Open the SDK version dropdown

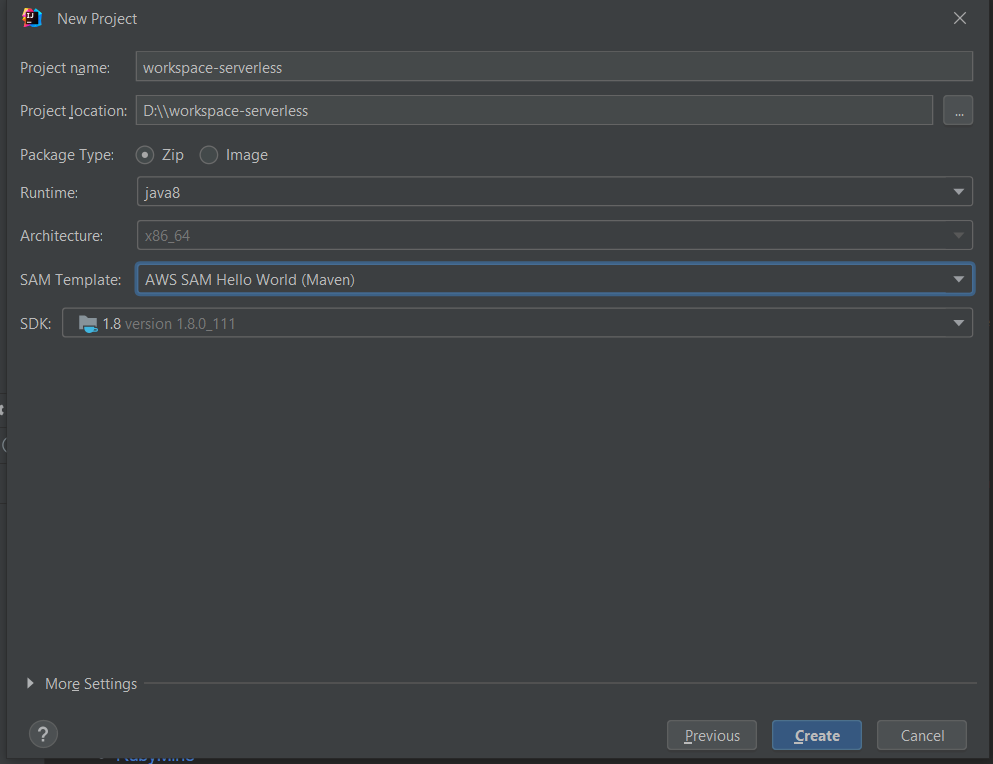point(516,323)
